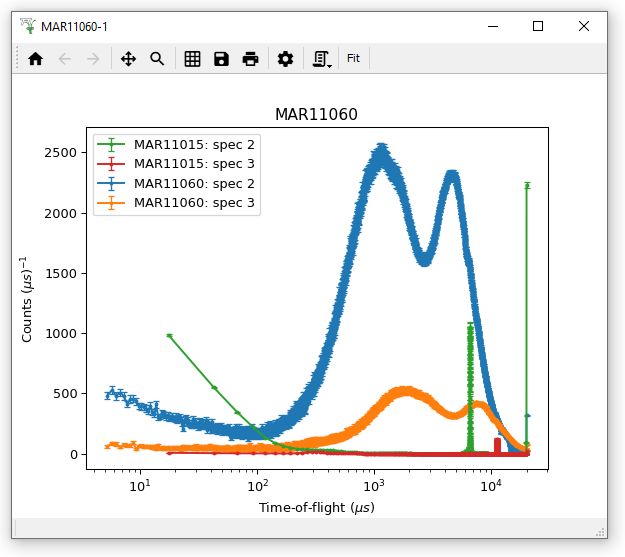Select legend entry MAR11015: spec 2
The image size is (625, 557).
(194, 145)
